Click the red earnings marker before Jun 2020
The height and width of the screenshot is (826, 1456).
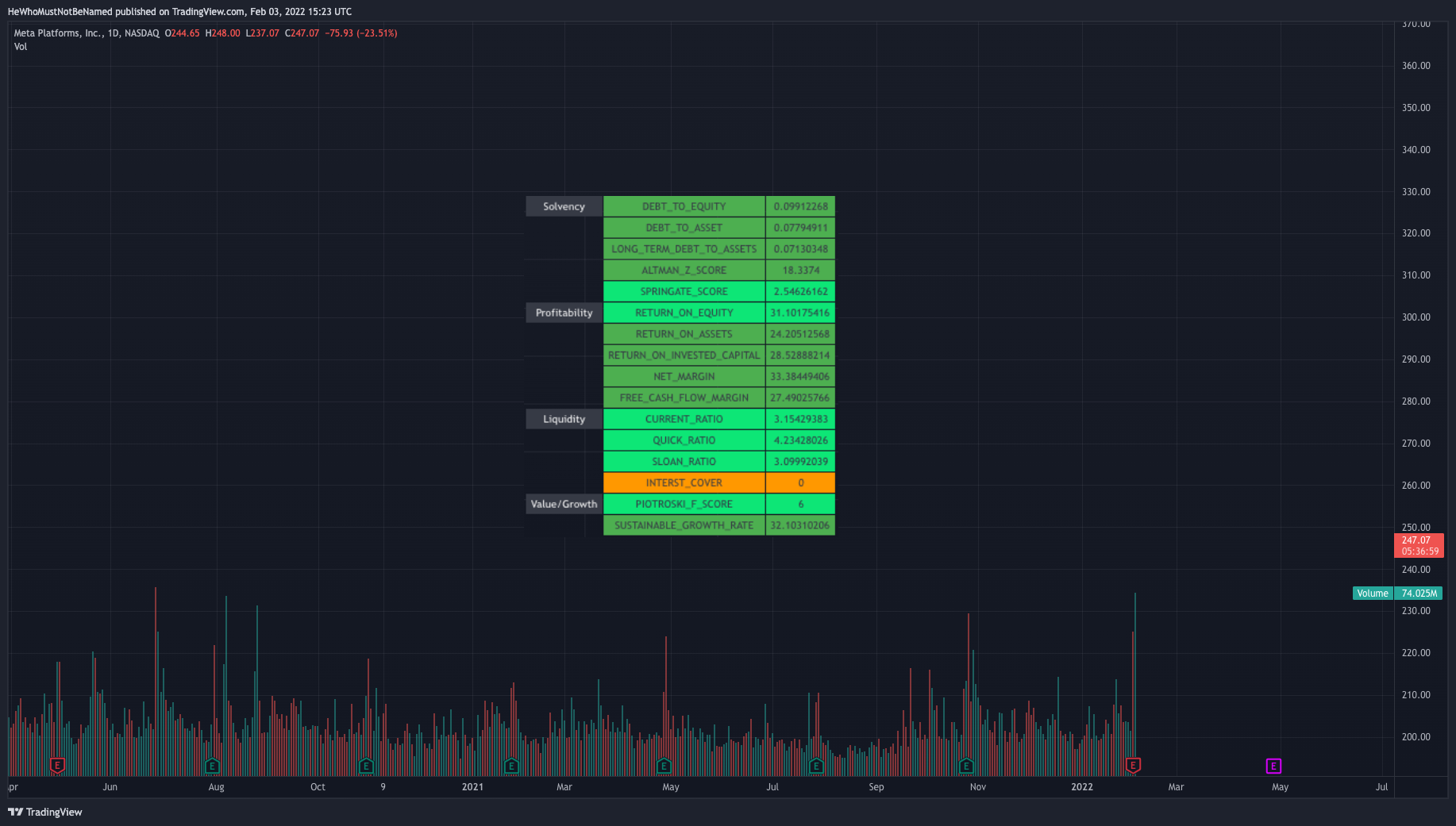57,766
